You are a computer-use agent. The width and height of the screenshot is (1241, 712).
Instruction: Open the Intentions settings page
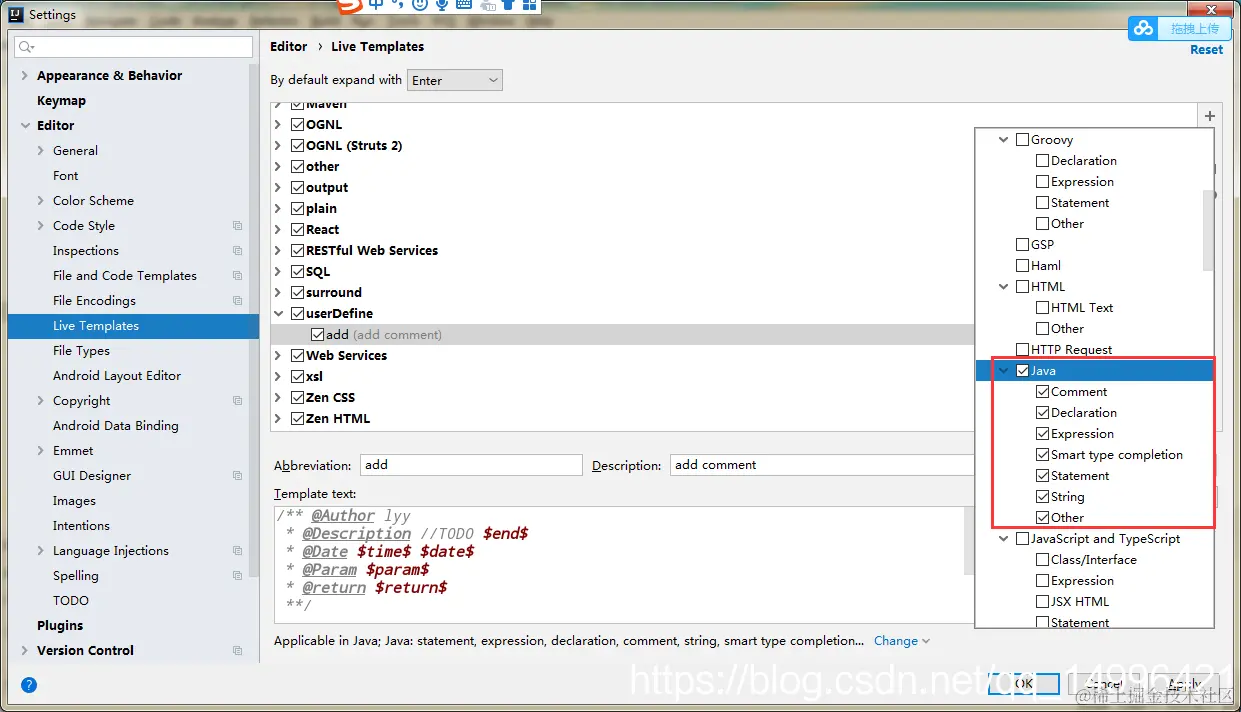[x=81, y=526]
